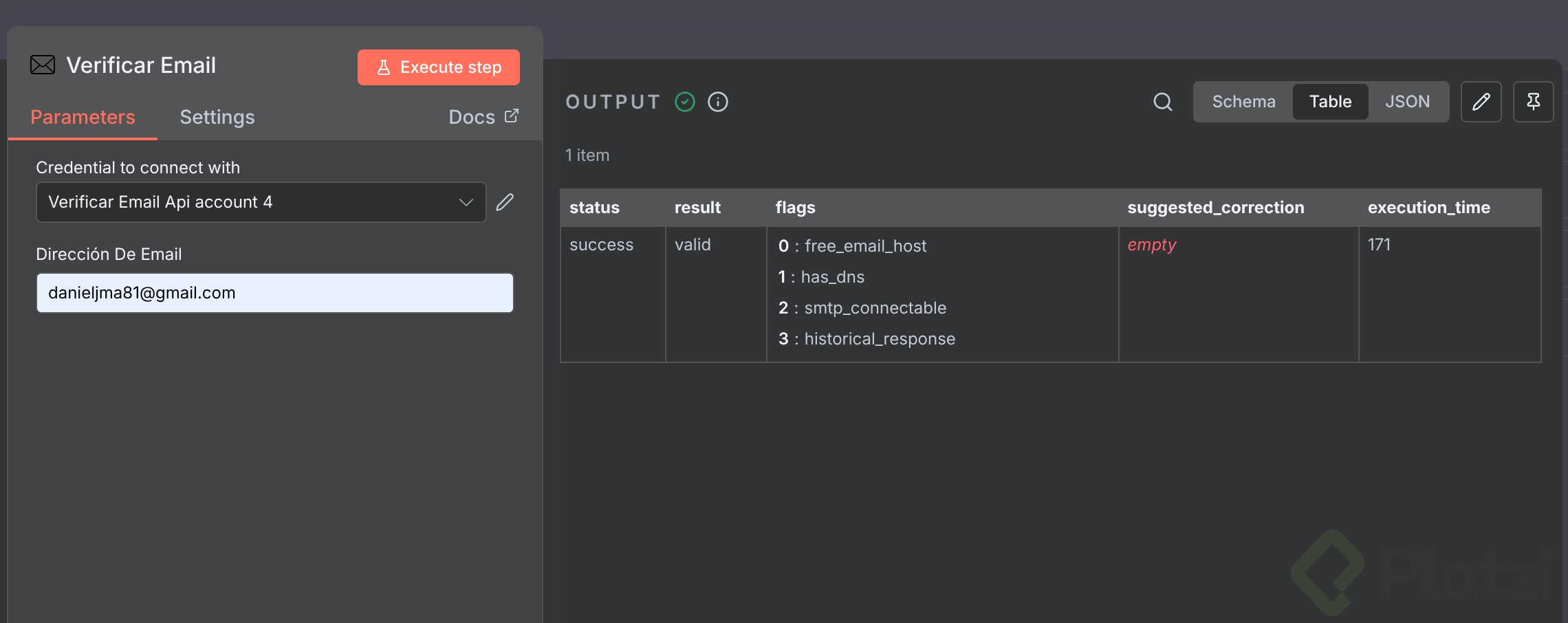
Task: Open the Docs link
Action: pyautogui.click(x=472, y=117)
